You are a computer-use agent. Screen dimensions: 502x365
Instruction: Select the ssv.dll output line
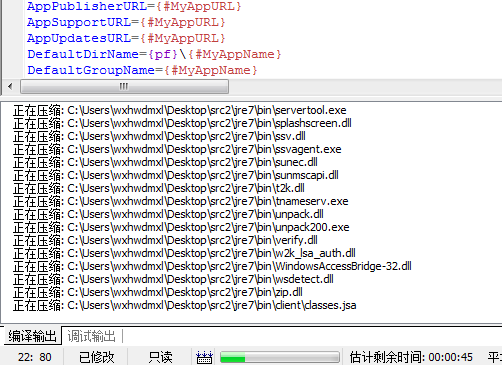[159, 136]
